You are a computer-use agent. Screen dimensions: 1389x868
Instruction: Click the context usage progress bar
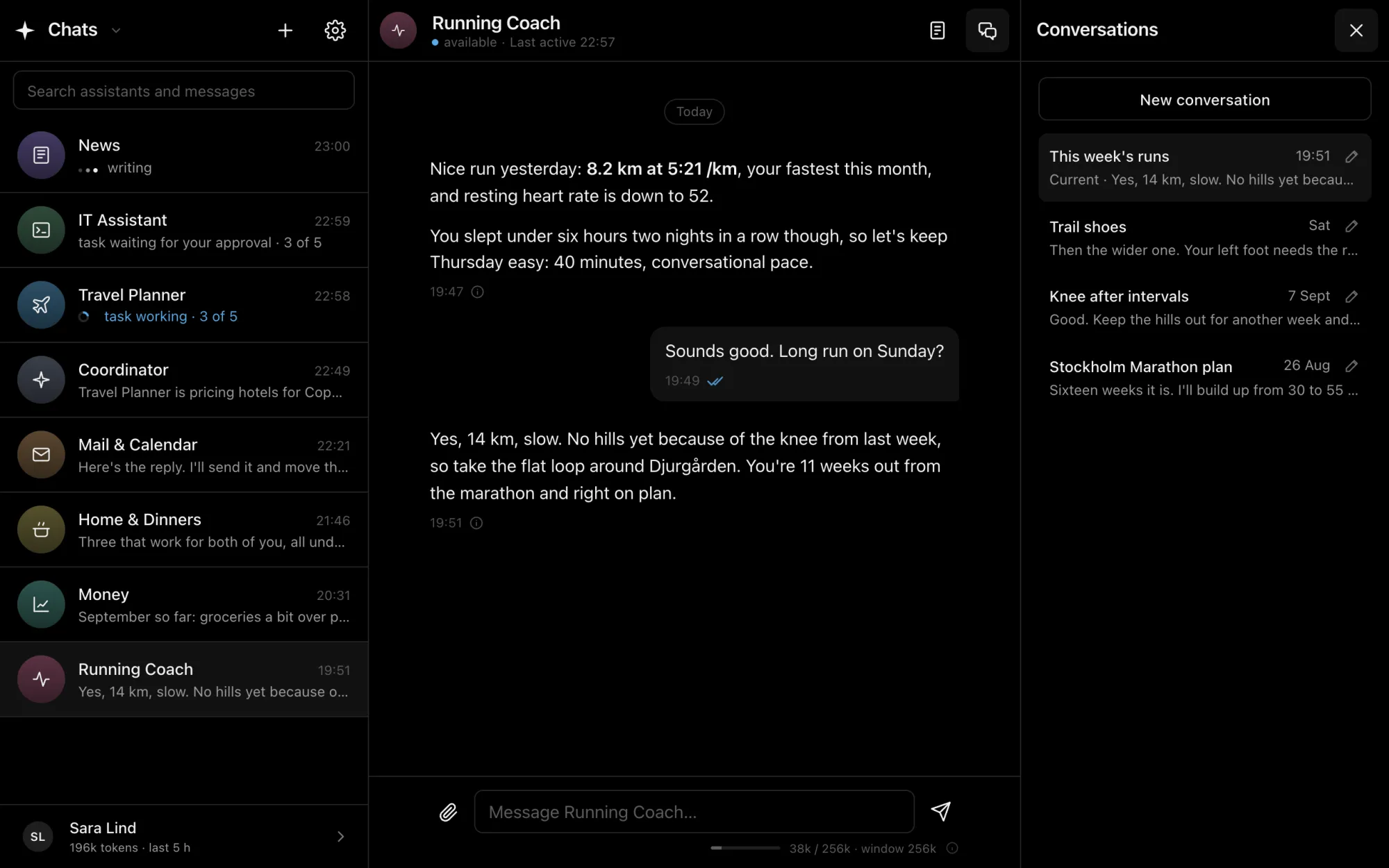point(745,848)
